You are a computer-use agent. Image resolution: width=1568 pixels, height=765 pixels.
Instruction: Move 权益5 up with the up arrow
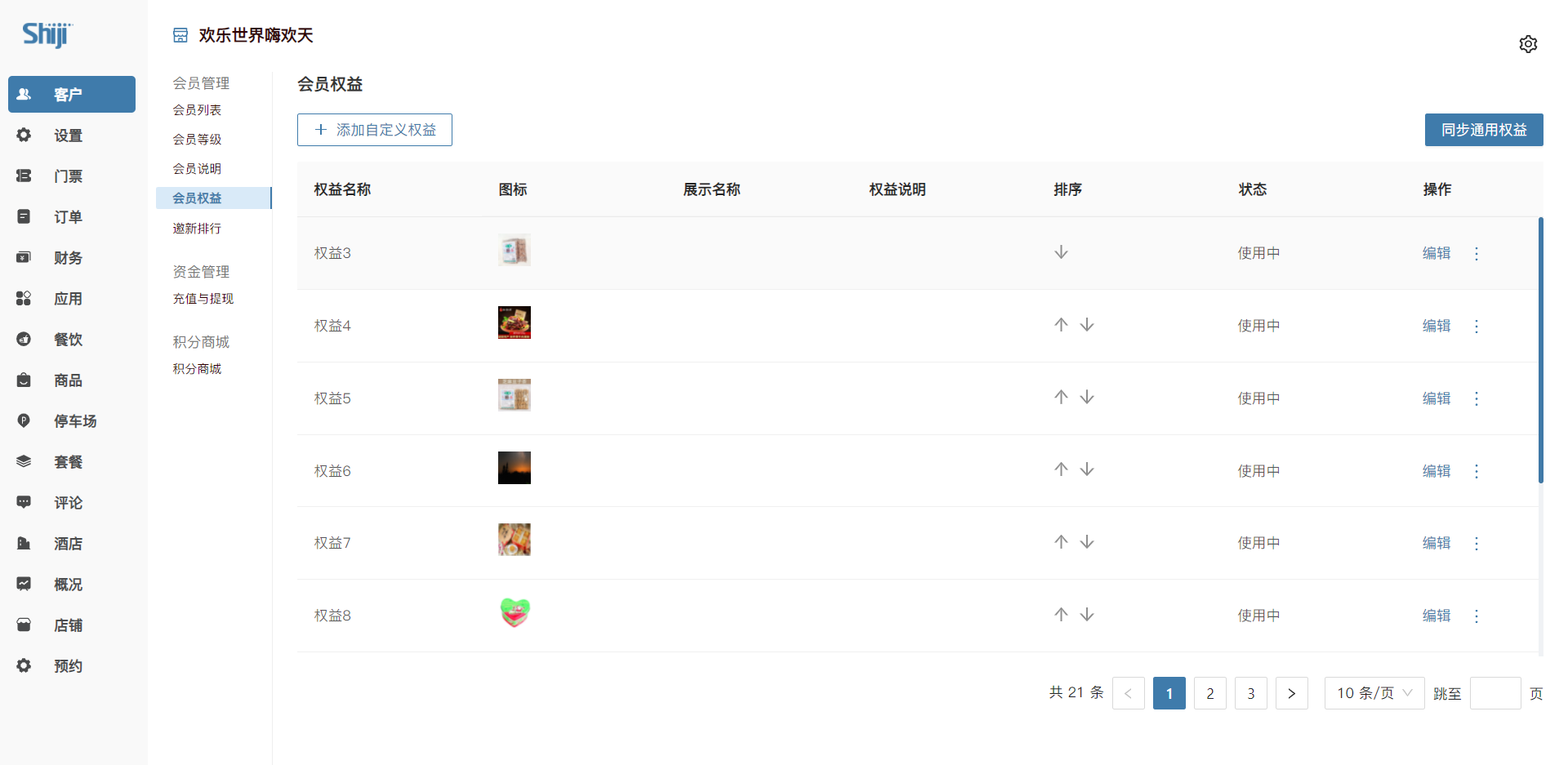point(1061,398)
